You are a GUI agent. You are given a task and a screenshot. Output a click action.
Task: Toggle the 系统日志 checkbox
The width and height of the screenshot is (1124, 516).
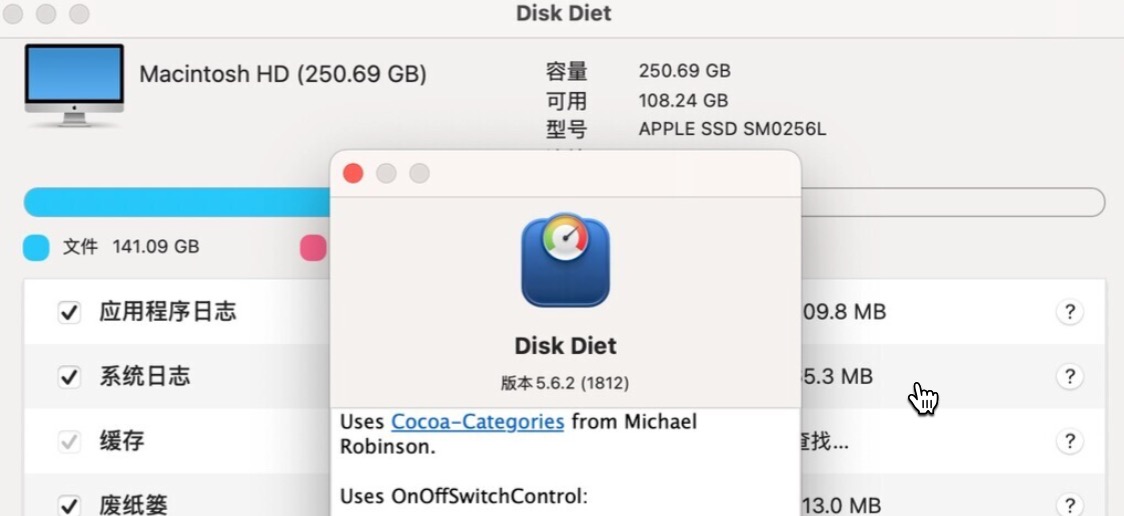[69, 377]
